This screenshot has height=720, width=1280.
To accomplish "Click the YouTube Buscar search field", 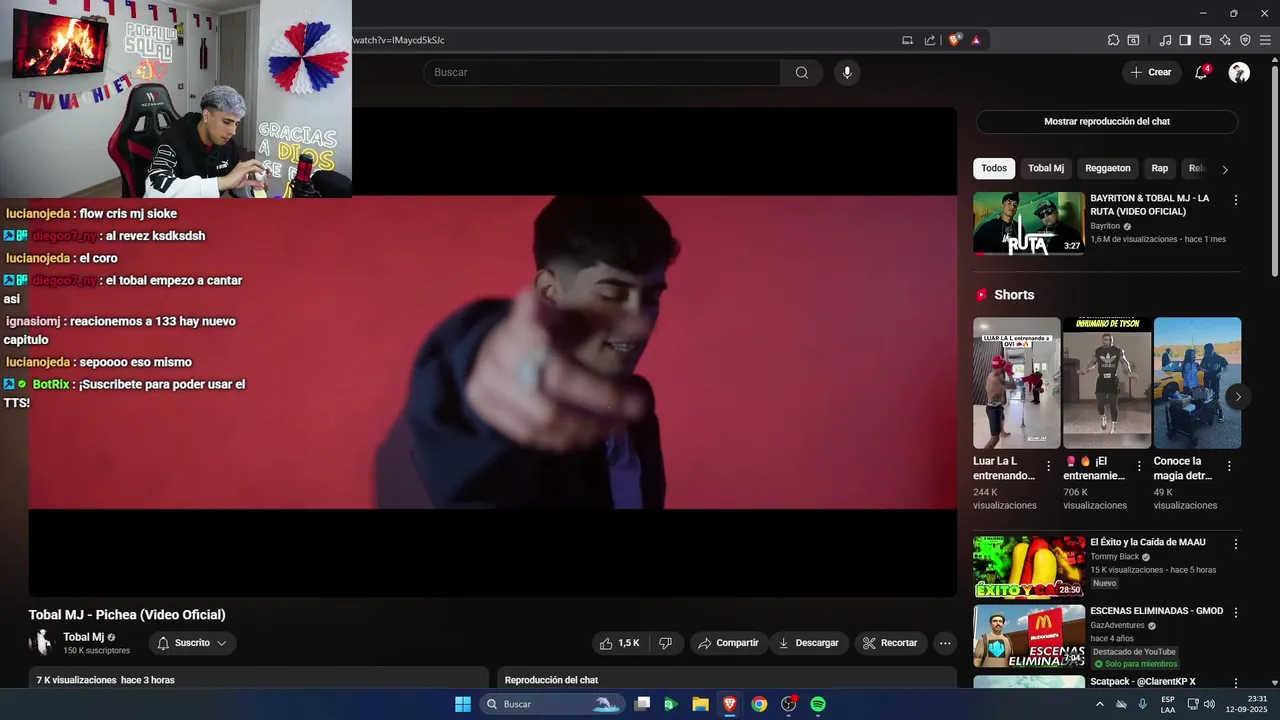I will pos(602,72).
